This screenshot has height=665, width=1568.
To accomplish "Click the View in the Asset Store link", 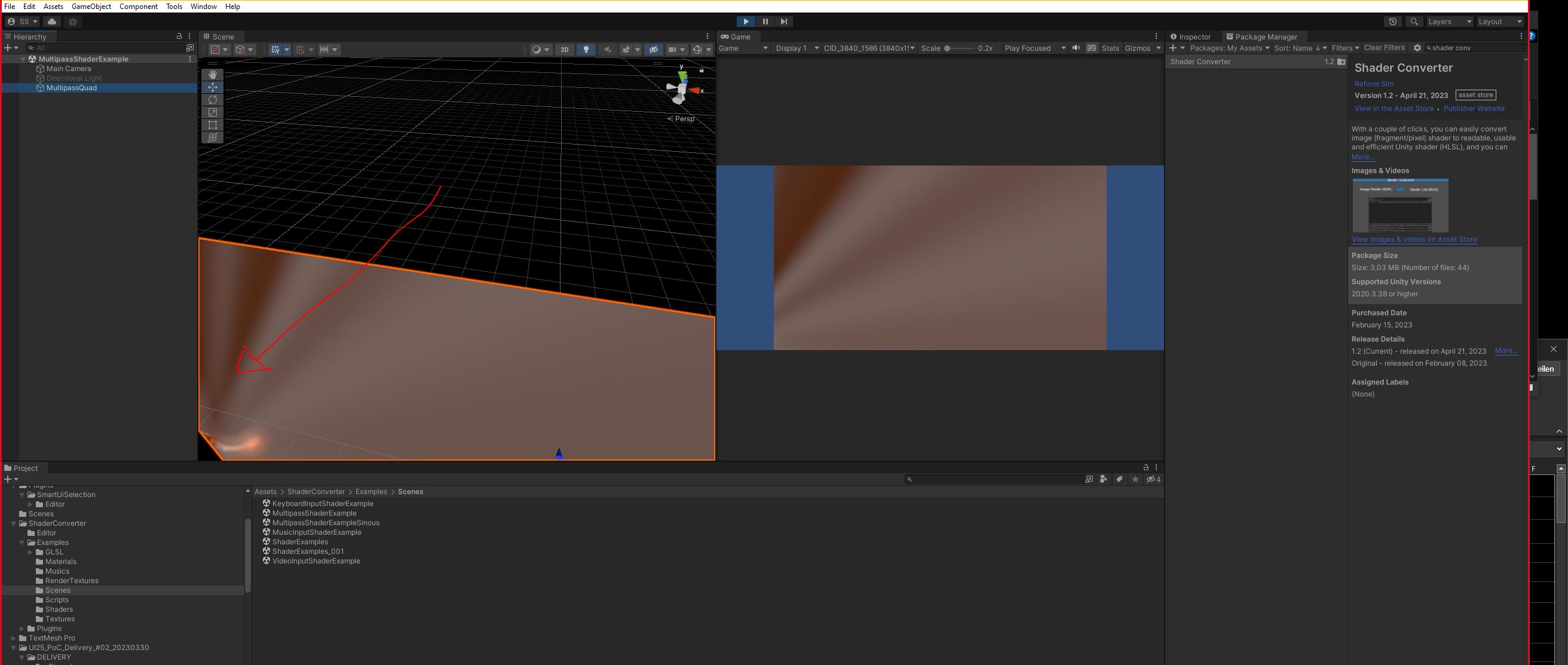I will coord(1394,108).
